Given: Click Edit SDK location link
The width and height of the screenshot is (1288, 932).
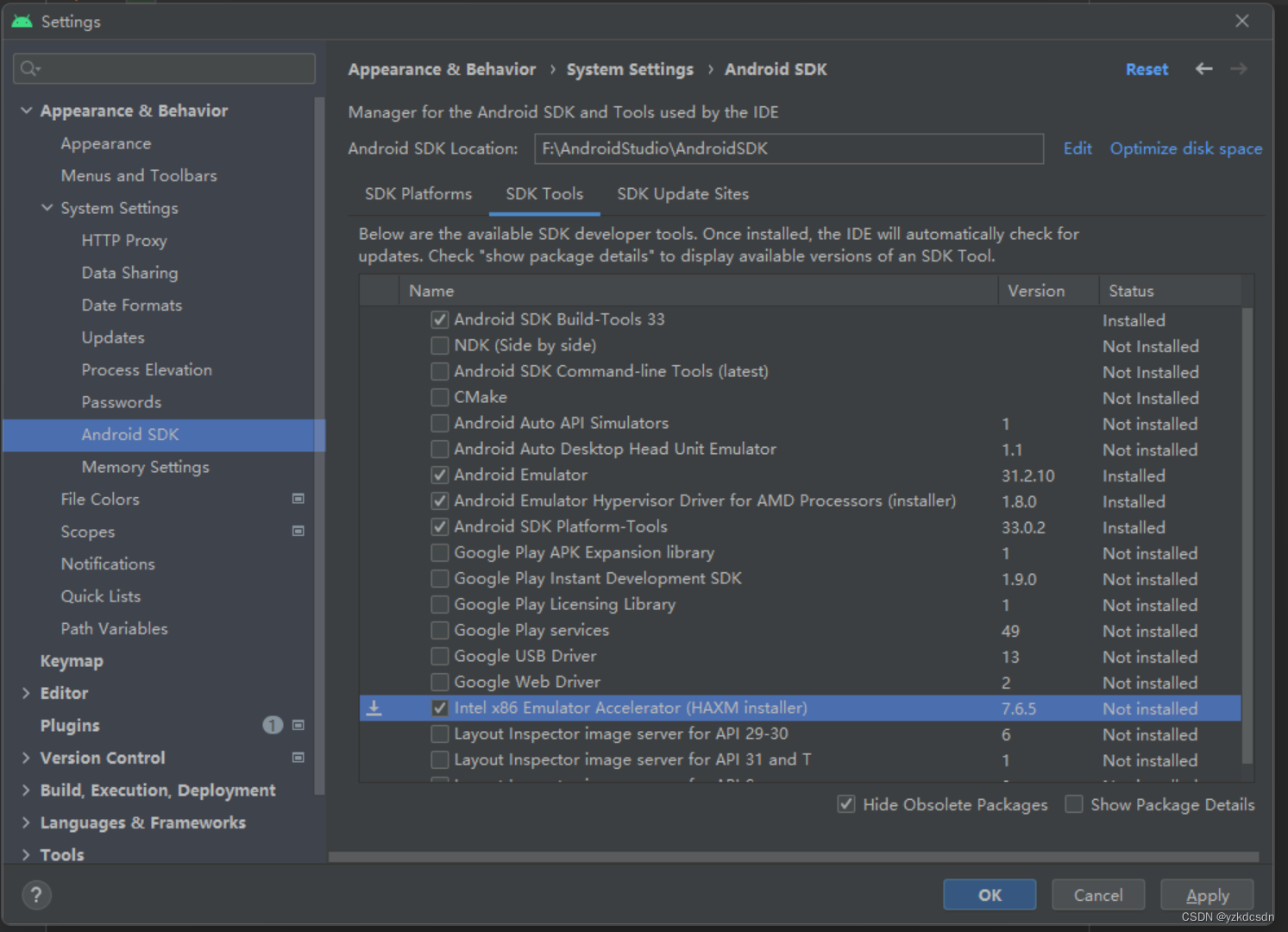Looking at the screenshot, I should tap(1078, 148).
